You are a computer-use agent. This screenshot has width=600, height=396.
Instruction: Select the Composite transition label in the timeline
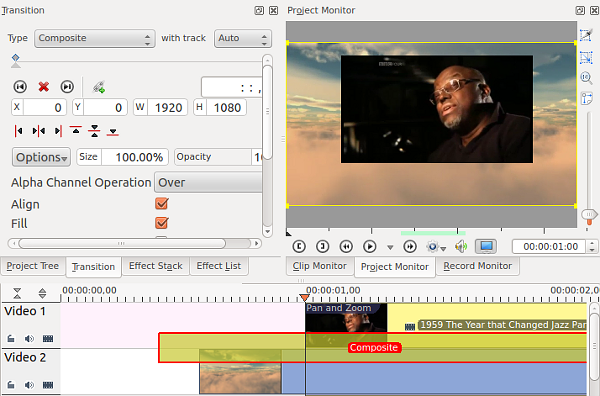click(374, 347)
